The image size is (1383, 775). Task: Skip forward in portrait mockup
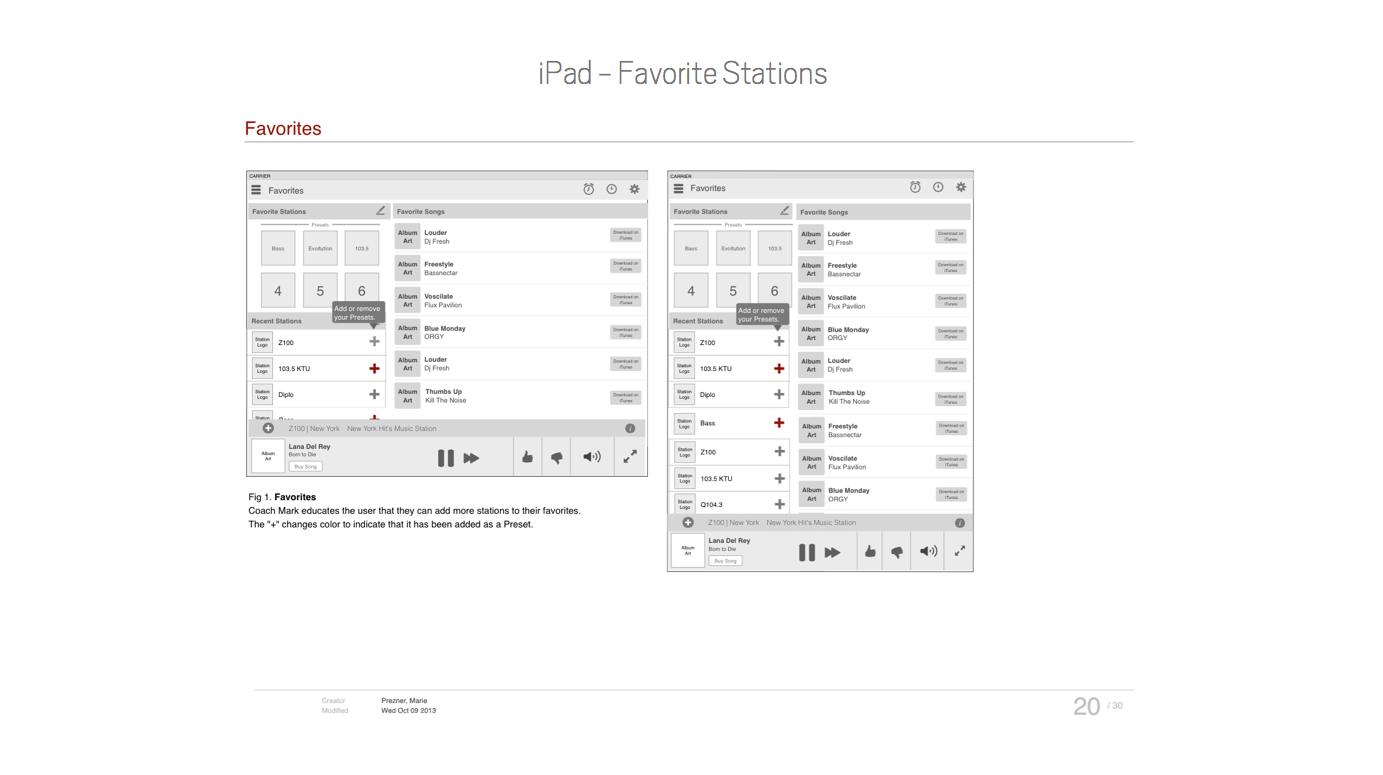pyautogui.click(x=832, y=552)
